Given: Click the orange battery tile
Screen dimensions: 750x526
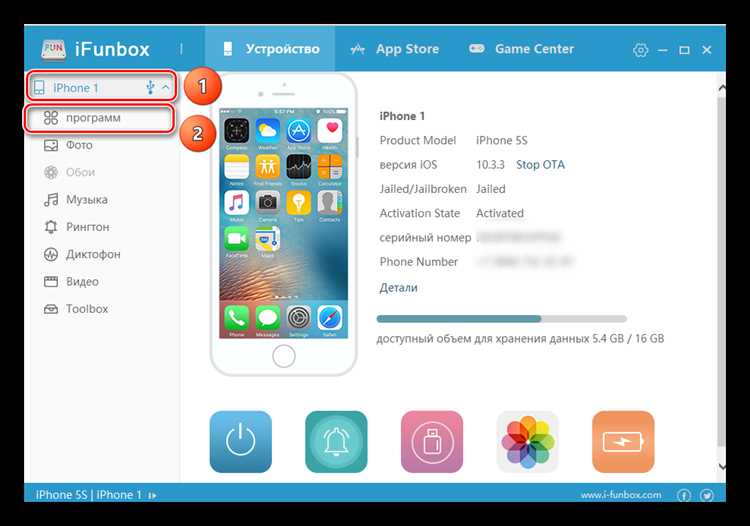Looking at the screenshot, I should 623,442.
